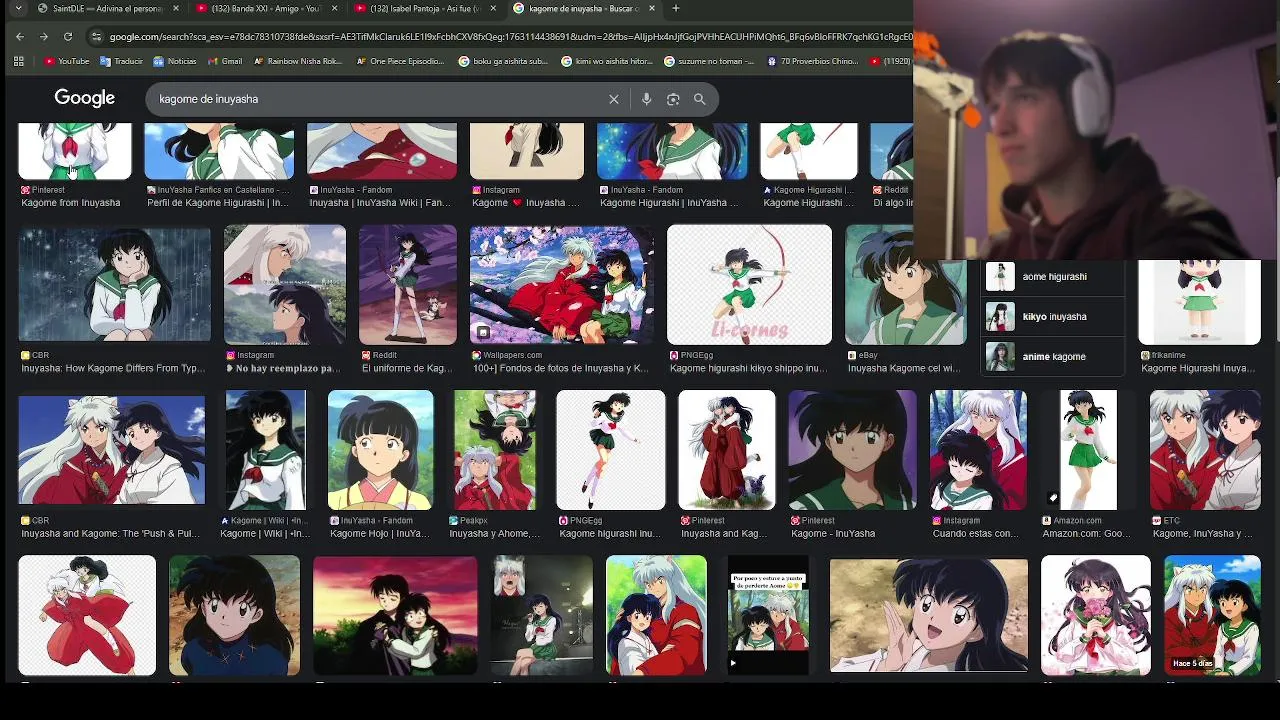The image size is (1280, 720).
Task: Close the Banda XXI - Amigo tab
Action: pyautogui.click(x=335, y=8)
